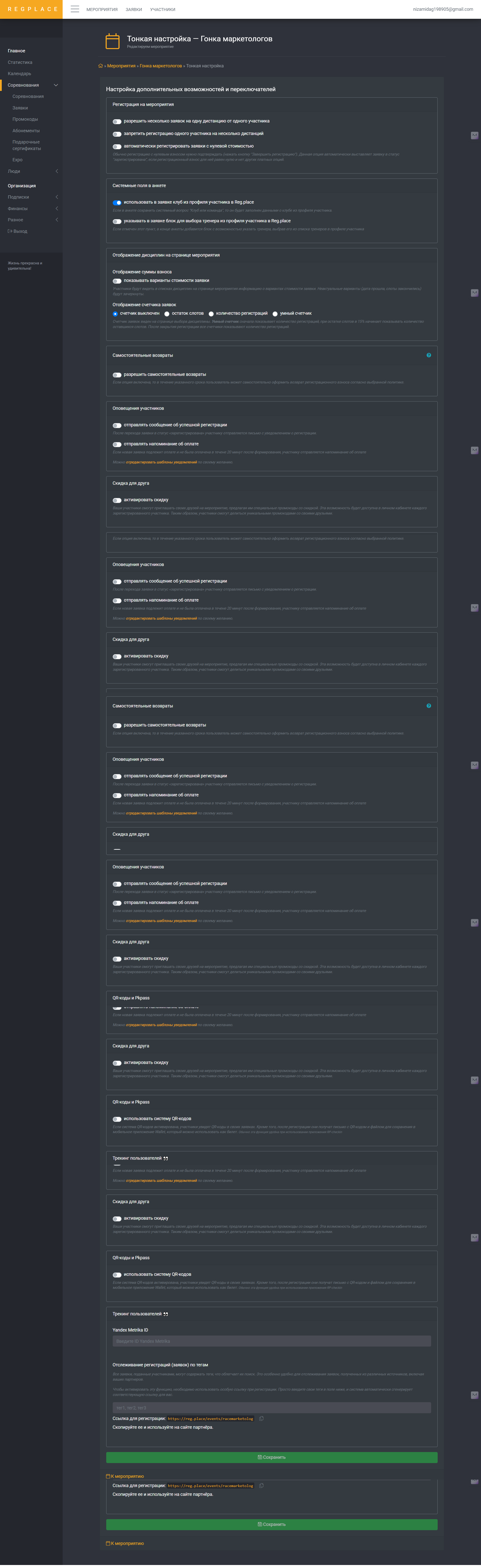This screenshot has height=1568, width=481.
Task: Click the 'Организация' sidebar heading
Action: tap(22, 186)
